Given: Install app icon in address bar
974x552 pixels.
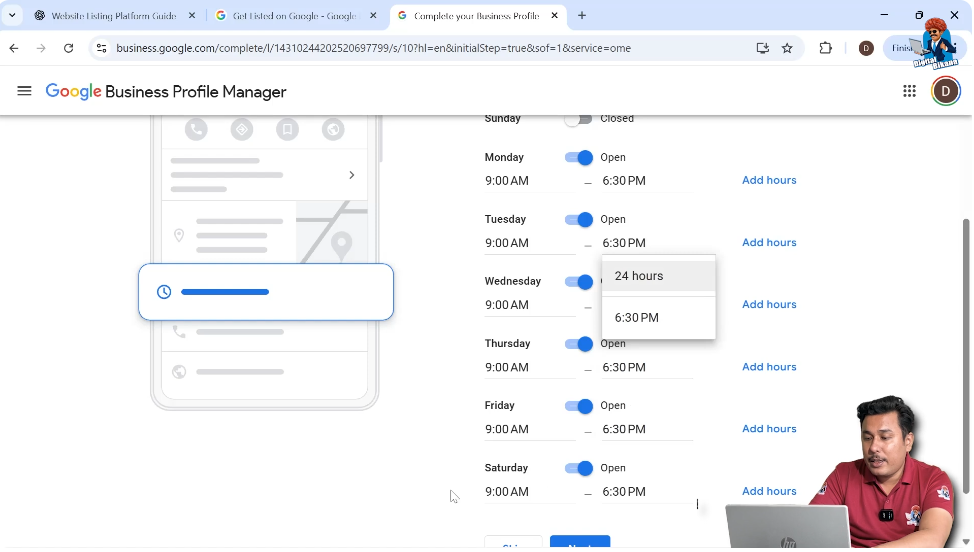Looking at the screenshot, I should [763, 48].
